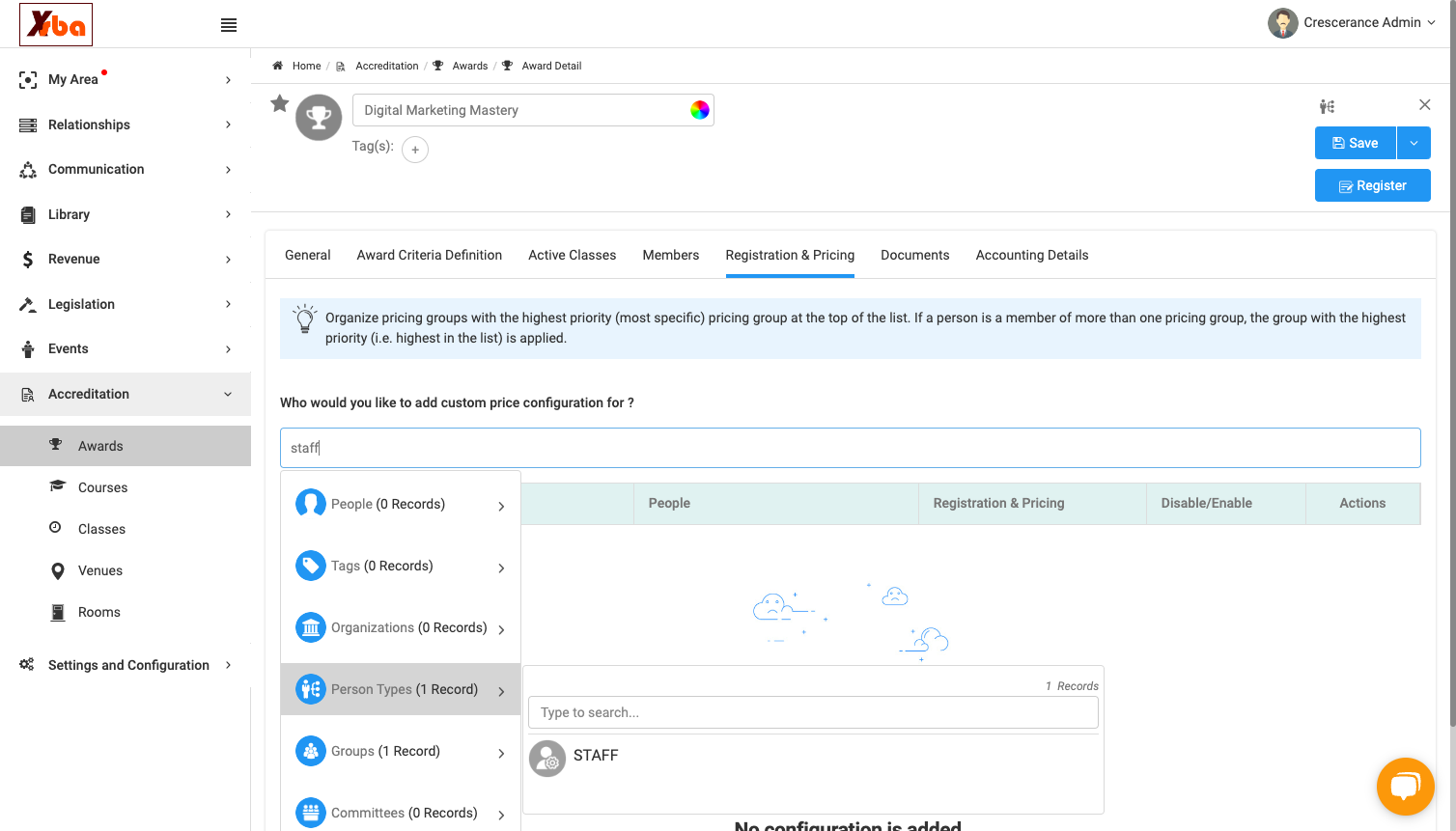
Task: Click the People category icon
Action: coord(311,504)
